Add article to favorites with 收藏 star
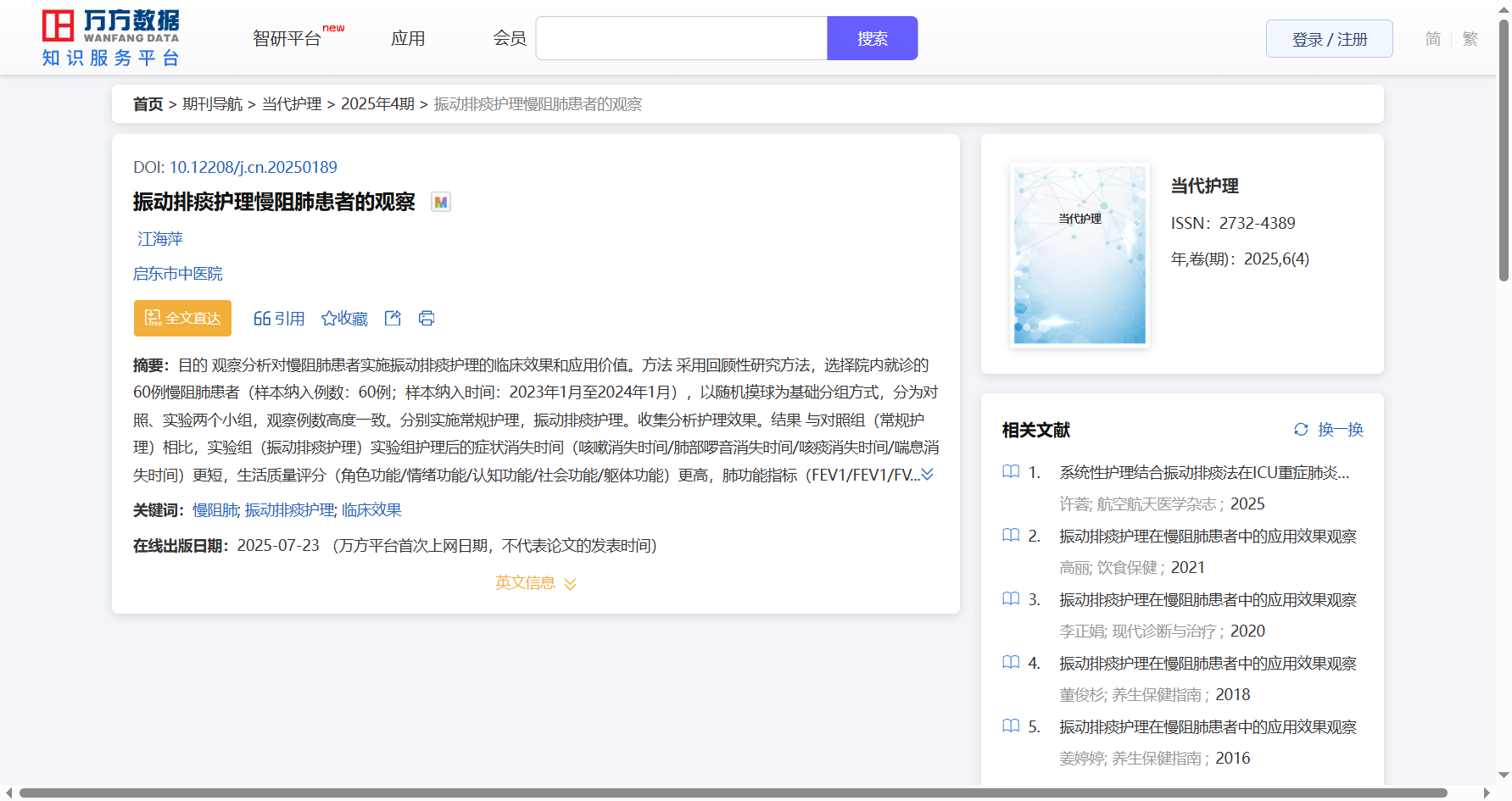 pyautogui.click(x=344, y=318)
